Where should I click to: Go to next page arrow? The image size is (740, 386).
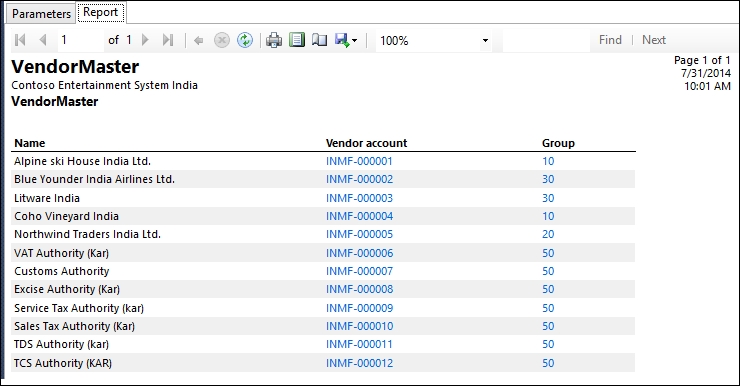pyautogui.click(x=145, y=40)
